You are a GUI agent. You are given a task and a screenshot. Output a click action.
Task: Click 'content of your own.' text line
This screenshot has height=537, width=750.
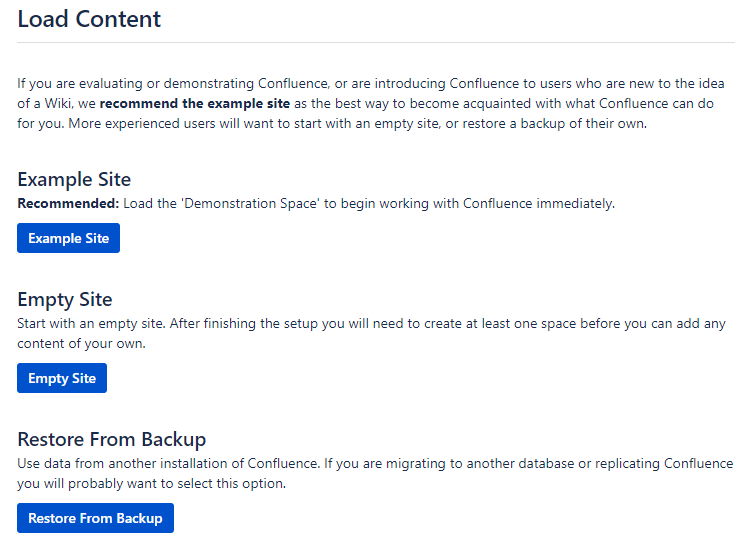point(81,343)
